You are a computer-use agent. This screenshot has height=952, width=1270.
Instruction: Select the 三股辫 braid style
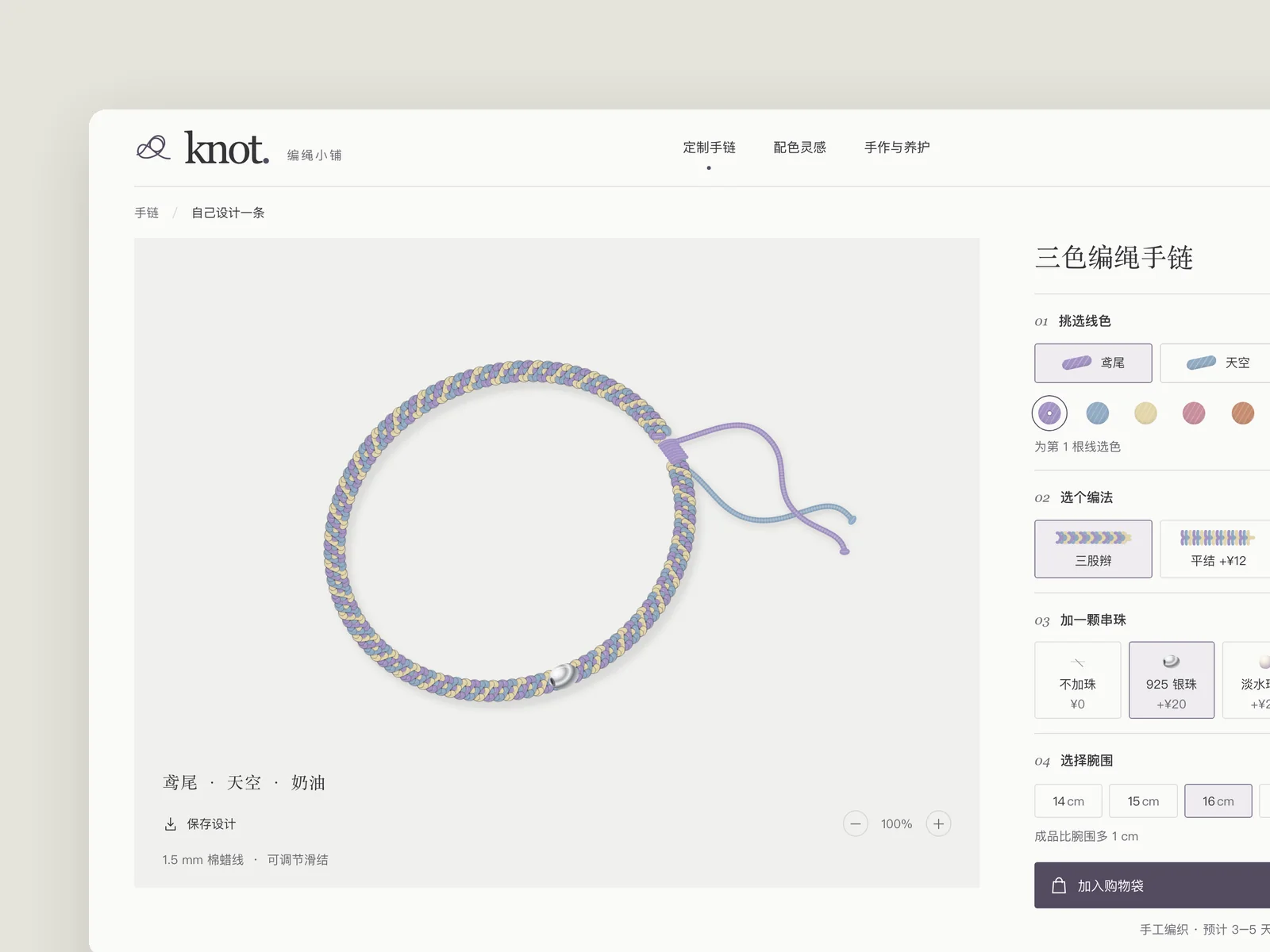[x=1093, y=549]
